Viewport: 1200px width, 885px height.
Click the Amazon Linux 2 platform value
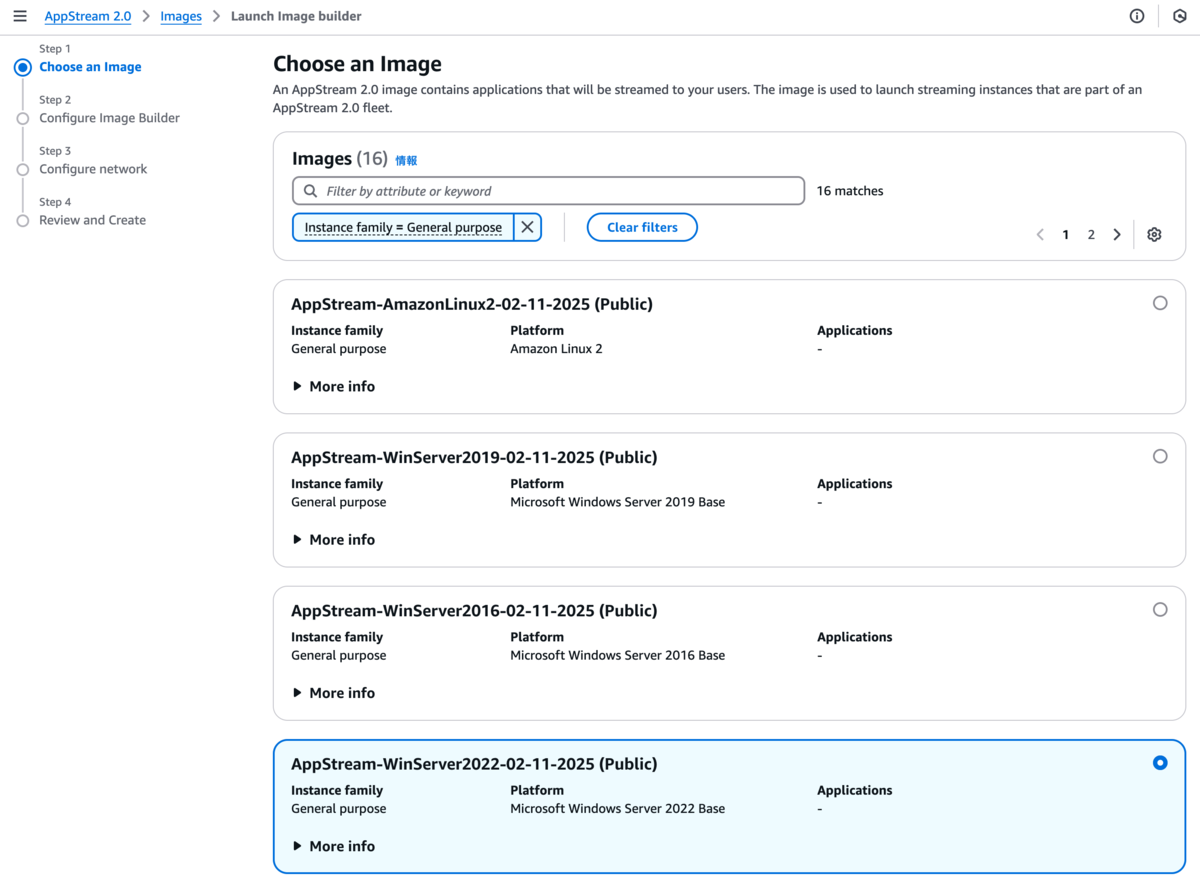click(556, 349)
